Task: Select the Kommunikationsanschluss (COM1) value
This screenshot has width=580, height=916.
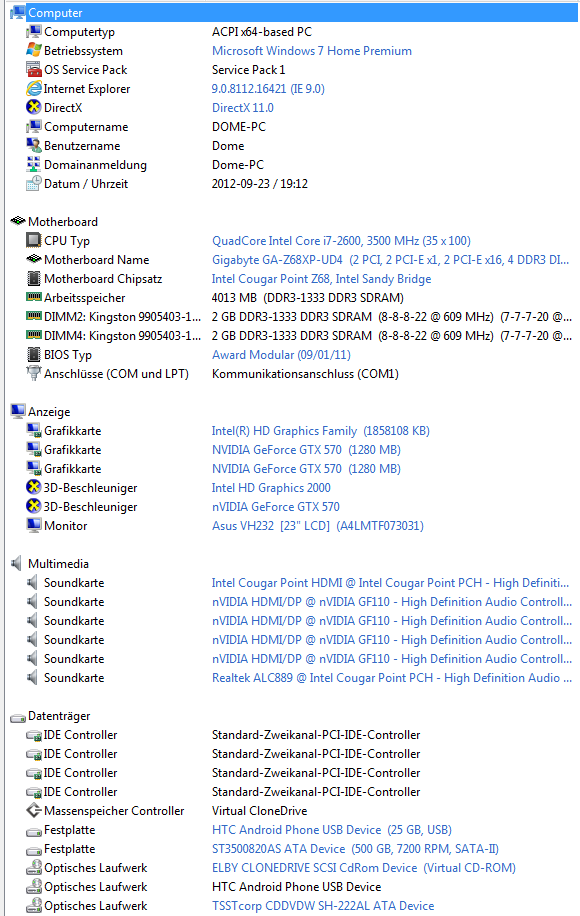Action: [x=305, y=374]
